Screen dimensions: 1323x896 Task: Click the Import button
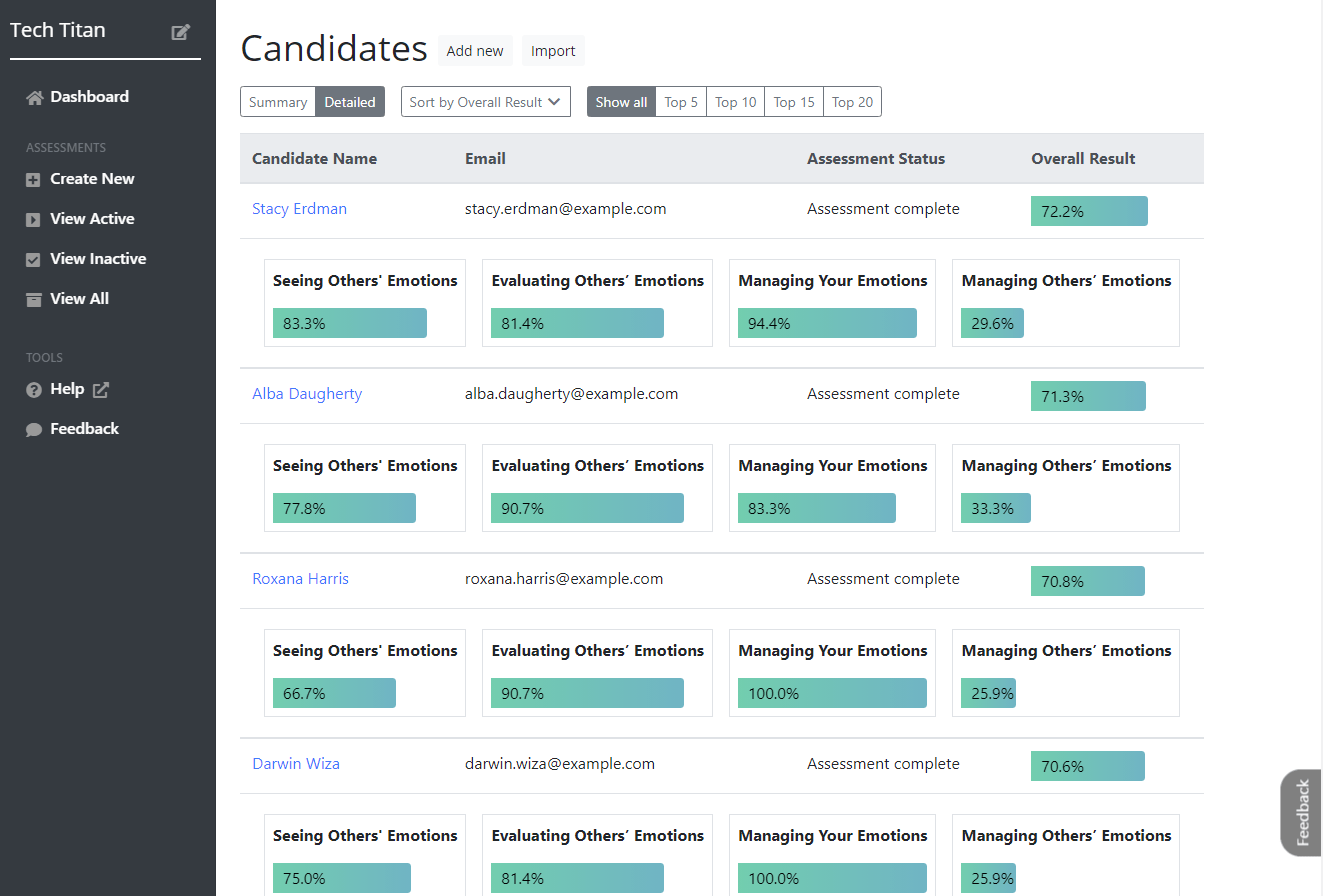(553, 50)
